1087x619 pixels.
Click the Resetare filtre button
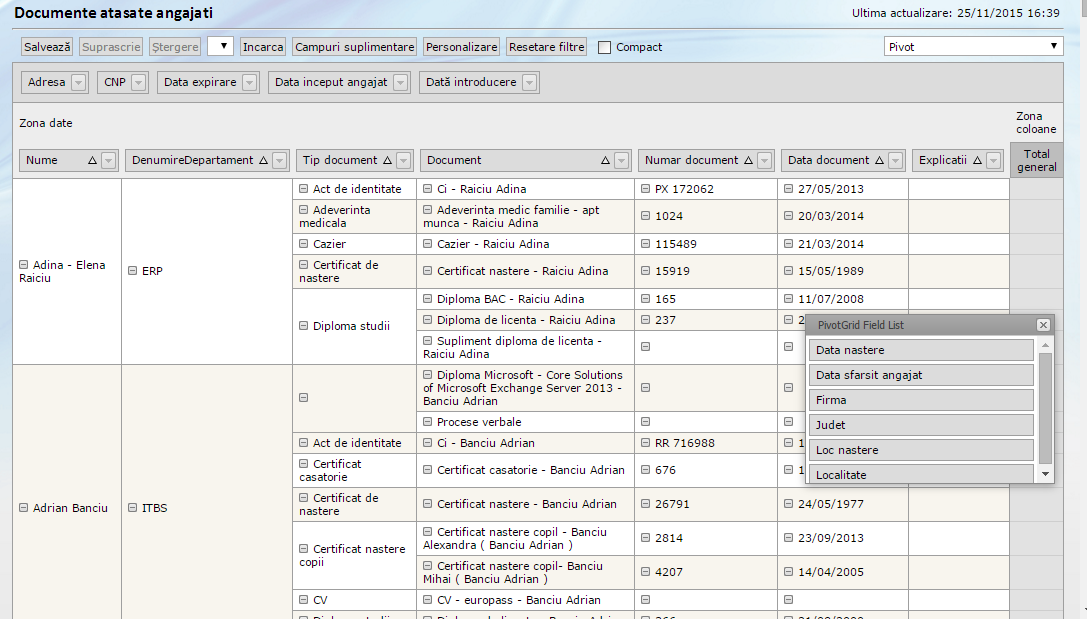tap(546, 47)
